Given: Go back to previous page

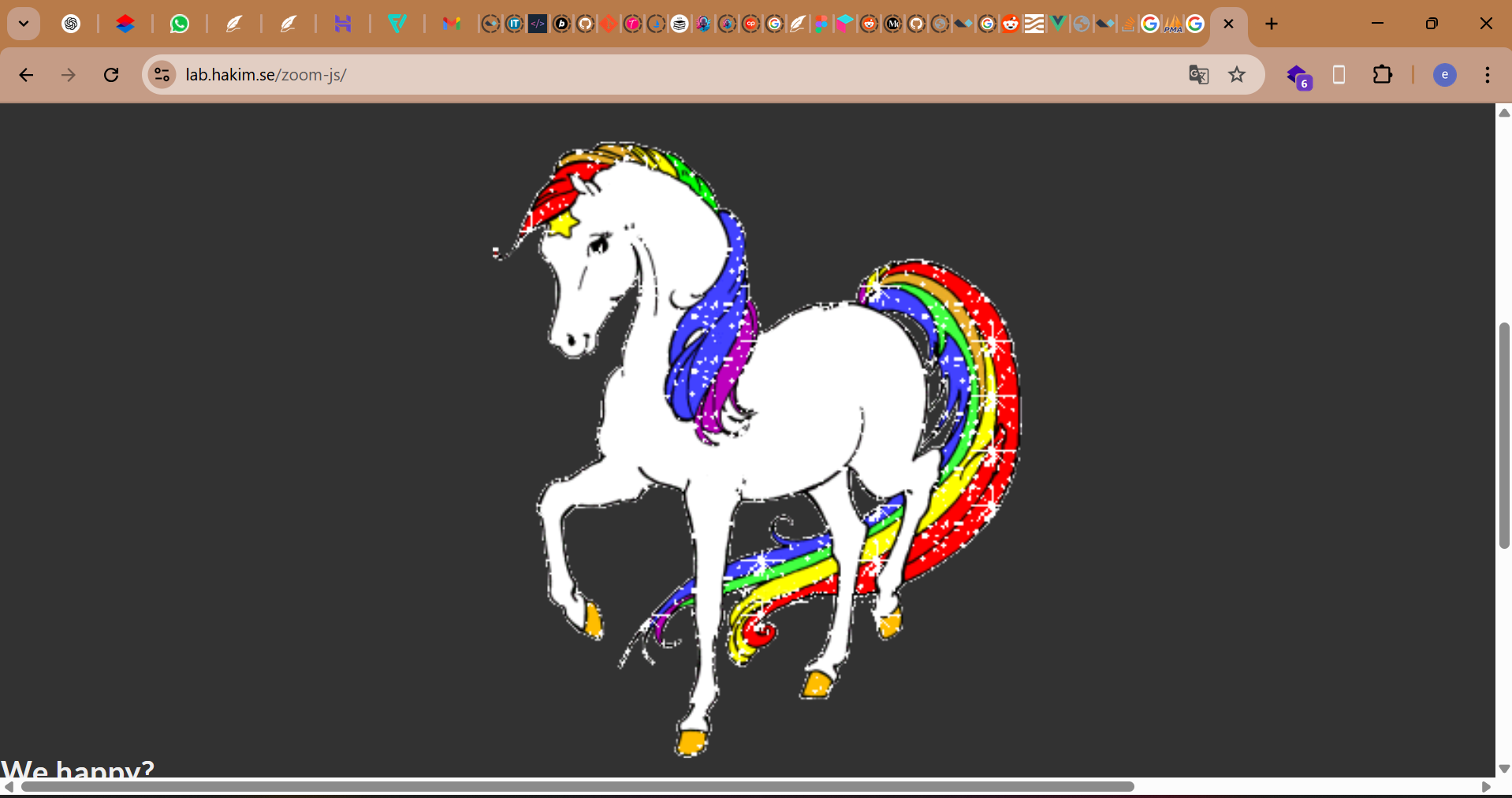Looking at the screenshot, I should coord(26,75).
